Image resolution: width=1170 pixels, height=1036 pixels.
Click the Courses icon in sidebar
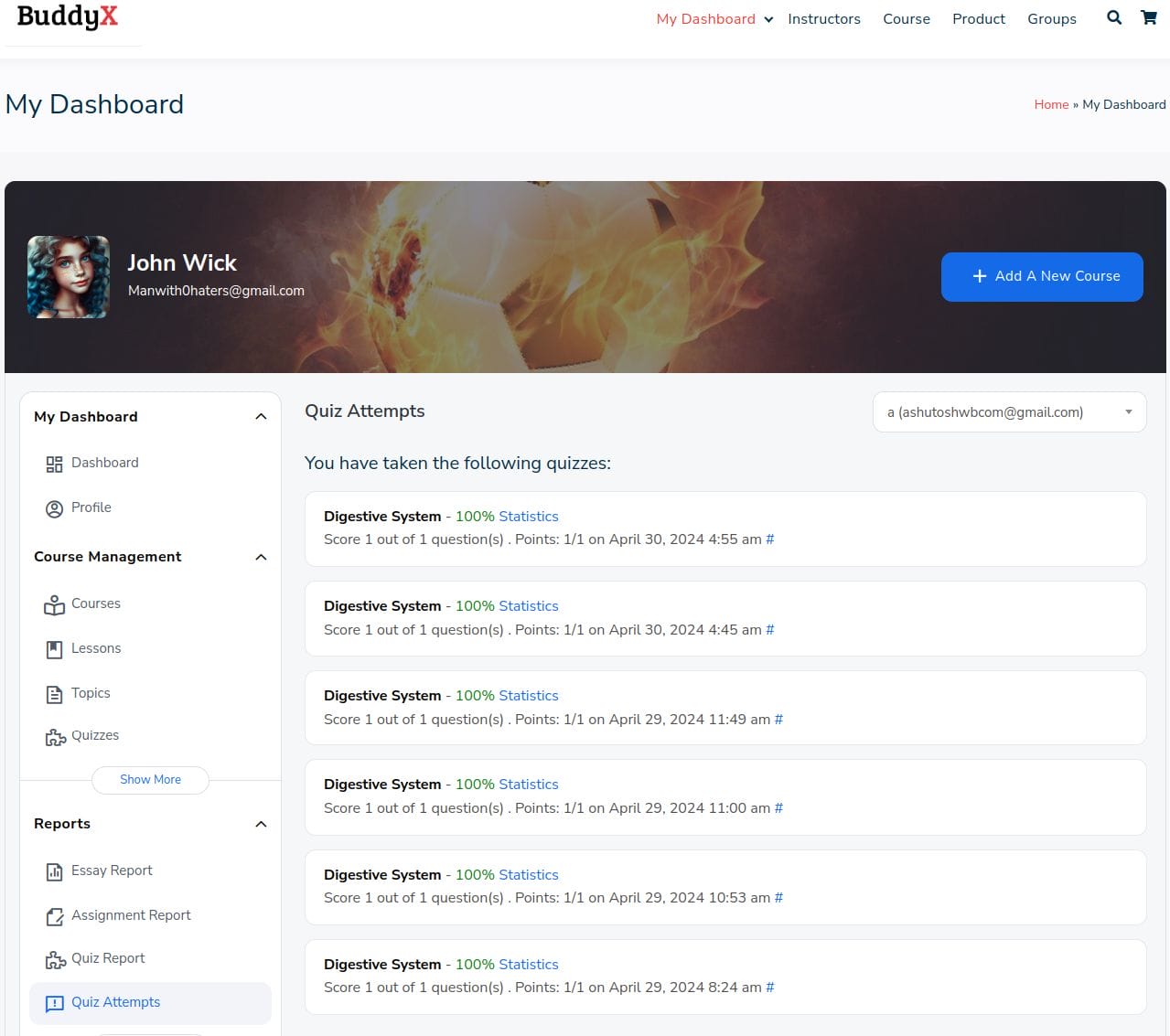point(54,604)
